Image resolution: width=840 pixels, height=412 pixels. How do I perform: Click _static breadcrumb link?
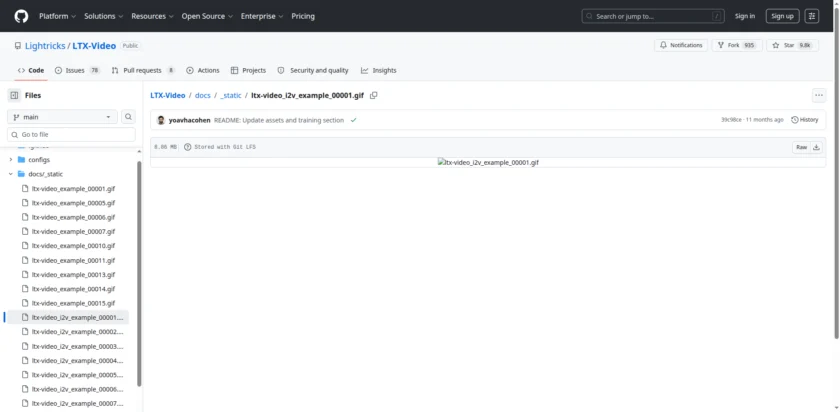[231, 95]
